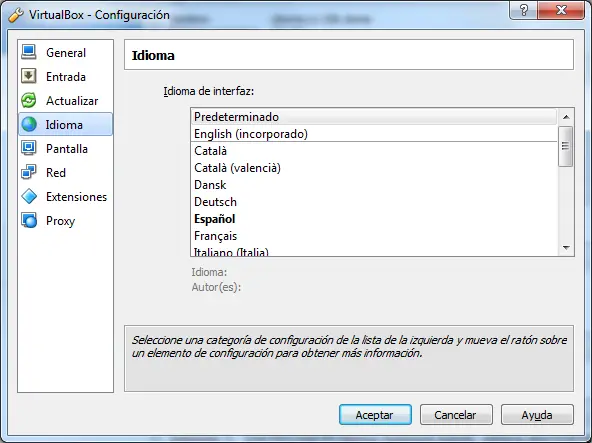This screenshot has height=443, width=592.
Task: Open the Extensiones blue diamond icon
Action: [29, 196]
